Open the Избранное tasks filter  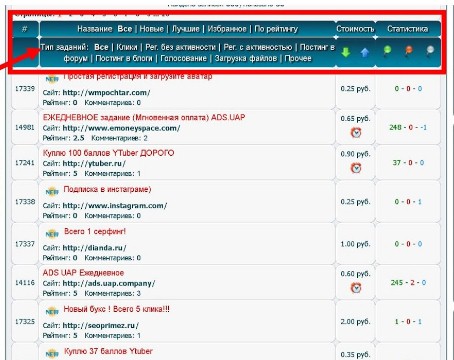pos(227,29)
